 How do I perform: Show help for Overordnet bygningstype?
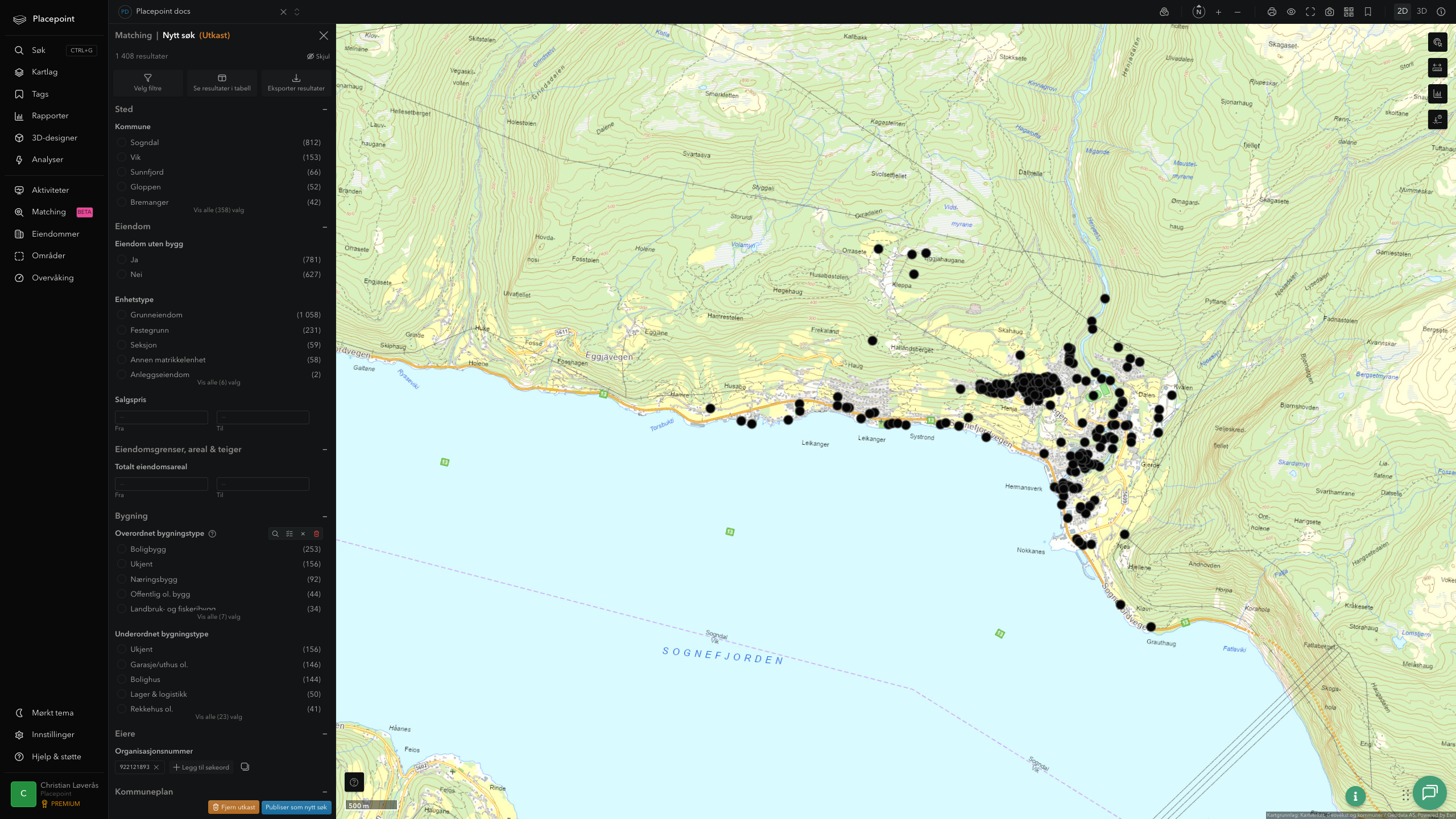pos(212,533)
